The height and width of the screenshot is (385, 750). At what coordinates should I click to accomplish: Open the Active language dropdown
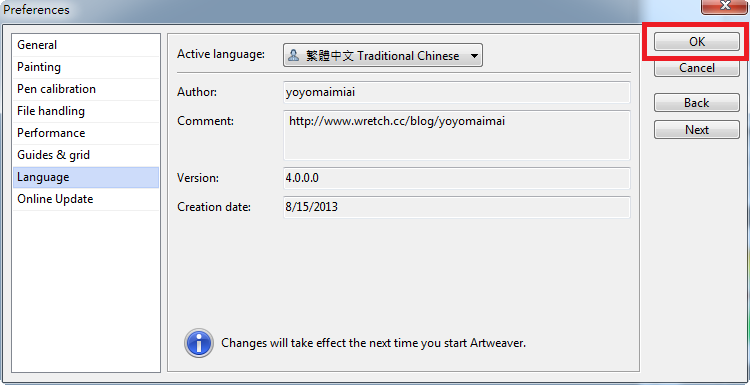click(x=383, y=55)
